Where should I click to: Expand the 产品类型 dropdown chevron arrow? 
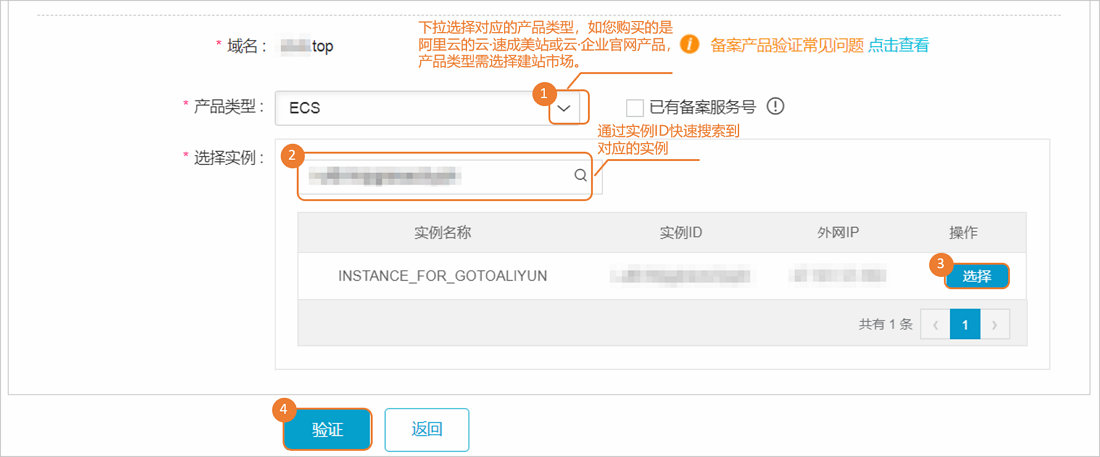(x=567, y=108)
